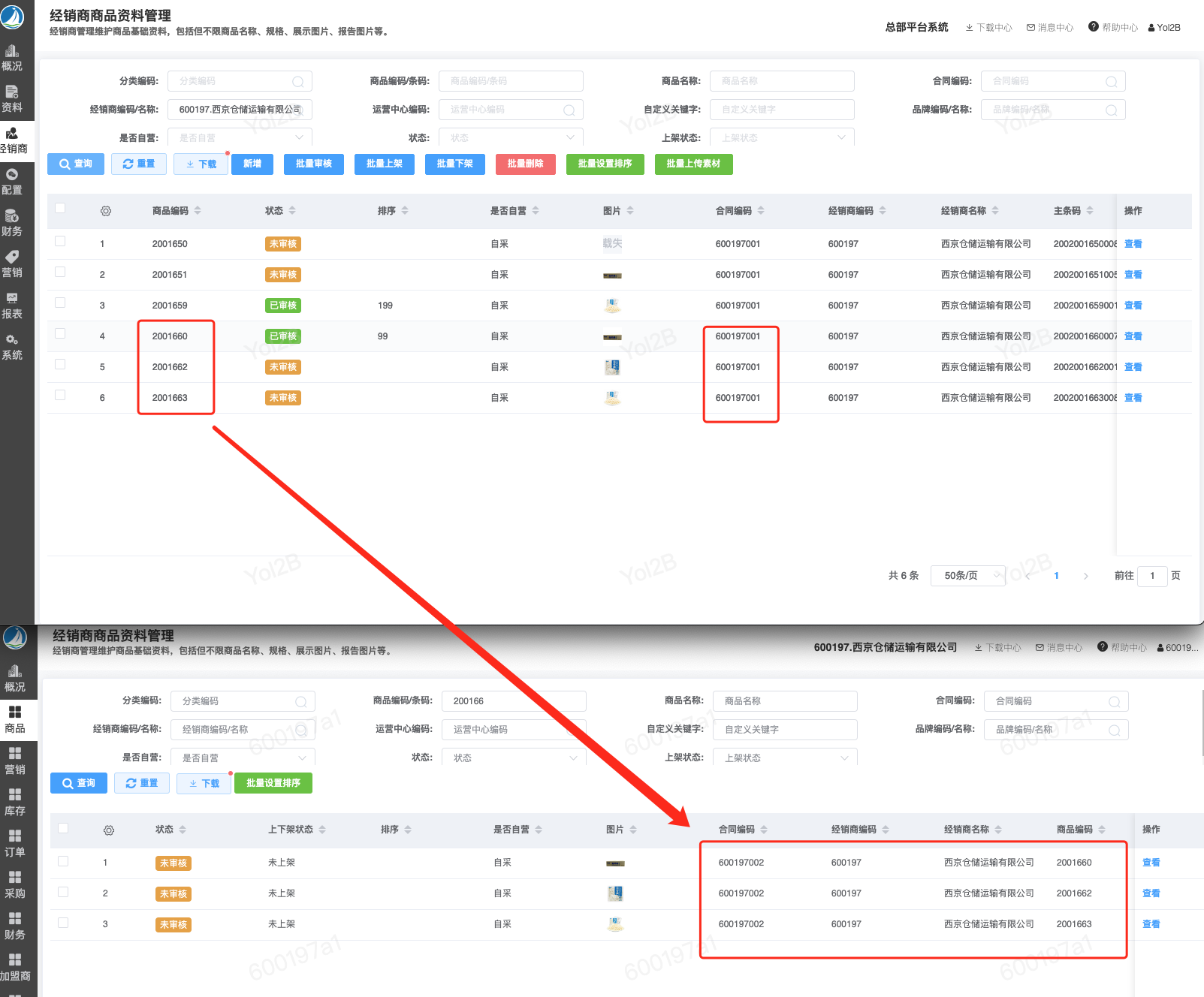Screen dimensions: 1204x997
Task: Click the 新增 button
Action: click(252, 164)
